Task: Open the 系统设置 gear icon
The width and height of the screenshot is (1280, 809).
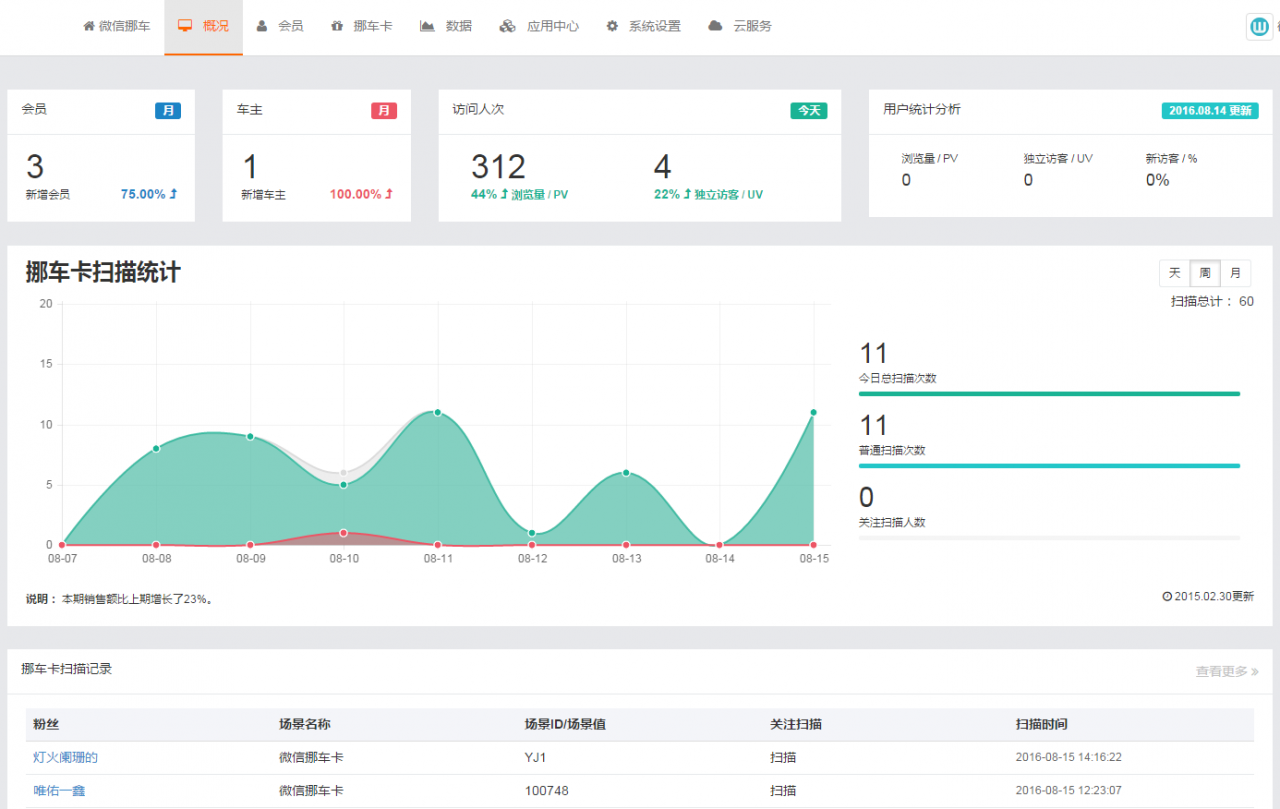Action: (x=611, y=26)
